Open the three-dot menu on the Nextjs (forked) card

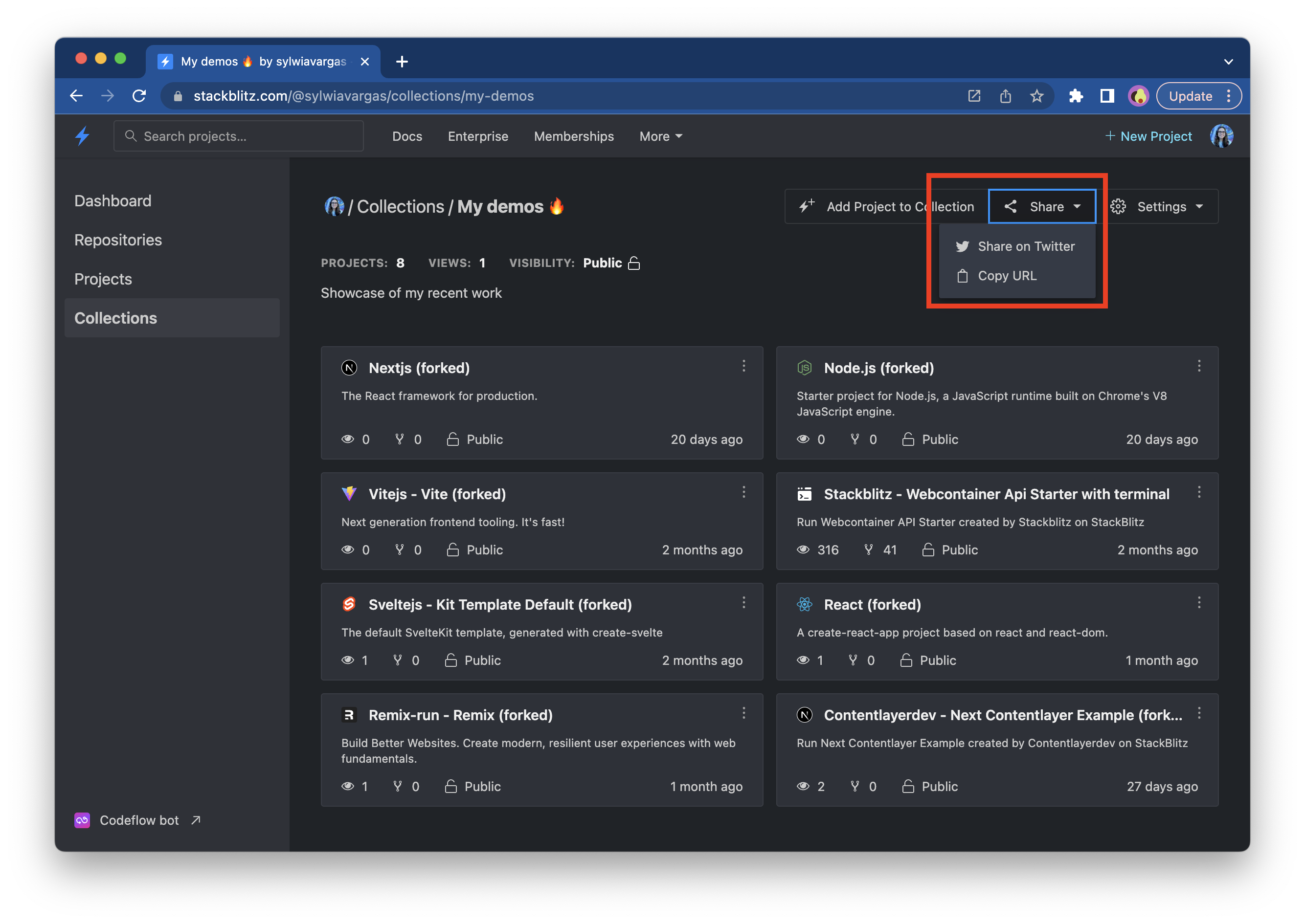(x=743, y=366)
